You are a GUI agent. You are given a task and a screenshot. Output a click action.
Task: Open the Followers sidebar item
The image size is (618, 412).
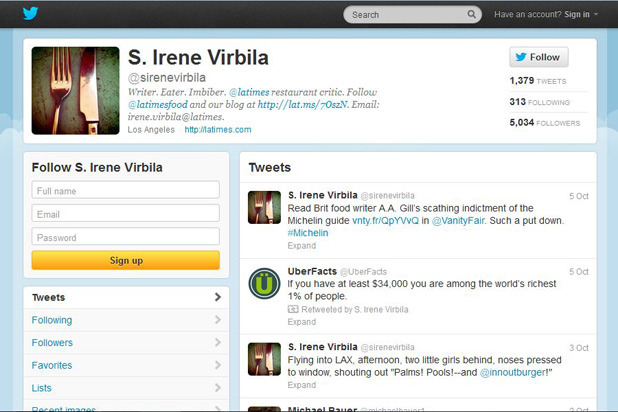tap(126, 343)
